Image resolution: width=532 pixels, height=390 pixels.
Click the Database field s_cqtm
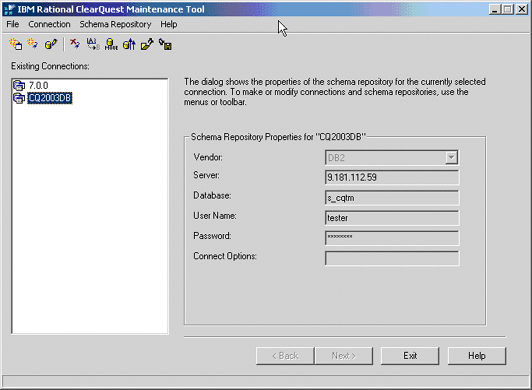coord(392,198)
